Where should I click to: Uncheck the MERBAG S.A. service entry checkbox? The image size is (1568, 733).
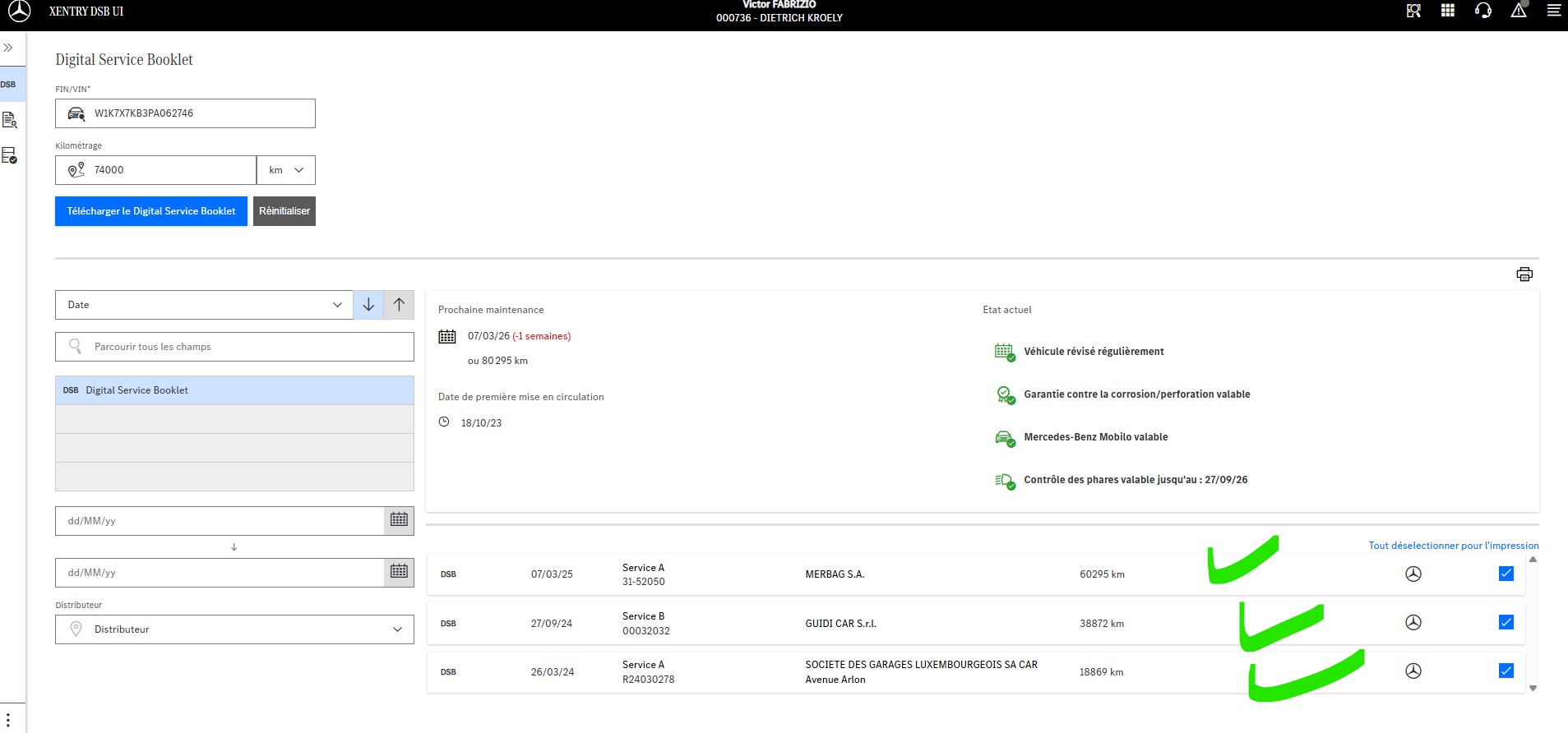click(1506, 574)
